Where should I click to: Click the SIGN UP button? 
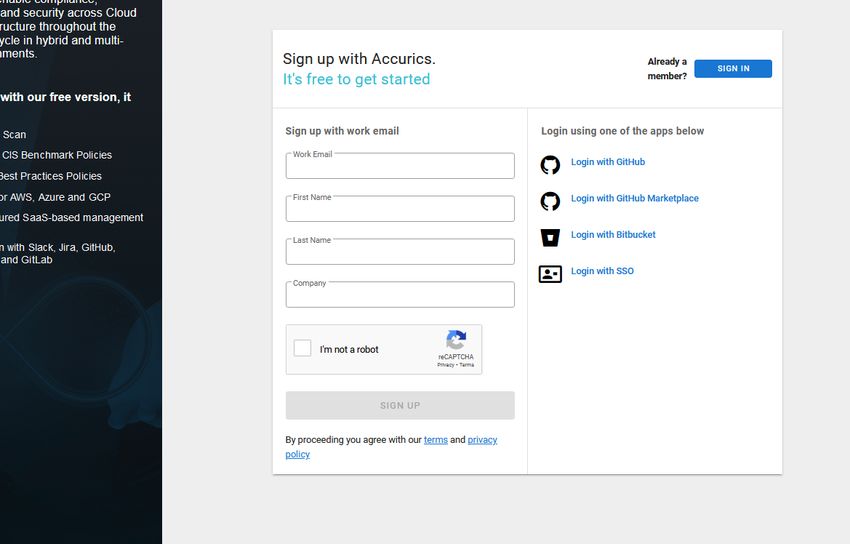click(x=400, y=405)
